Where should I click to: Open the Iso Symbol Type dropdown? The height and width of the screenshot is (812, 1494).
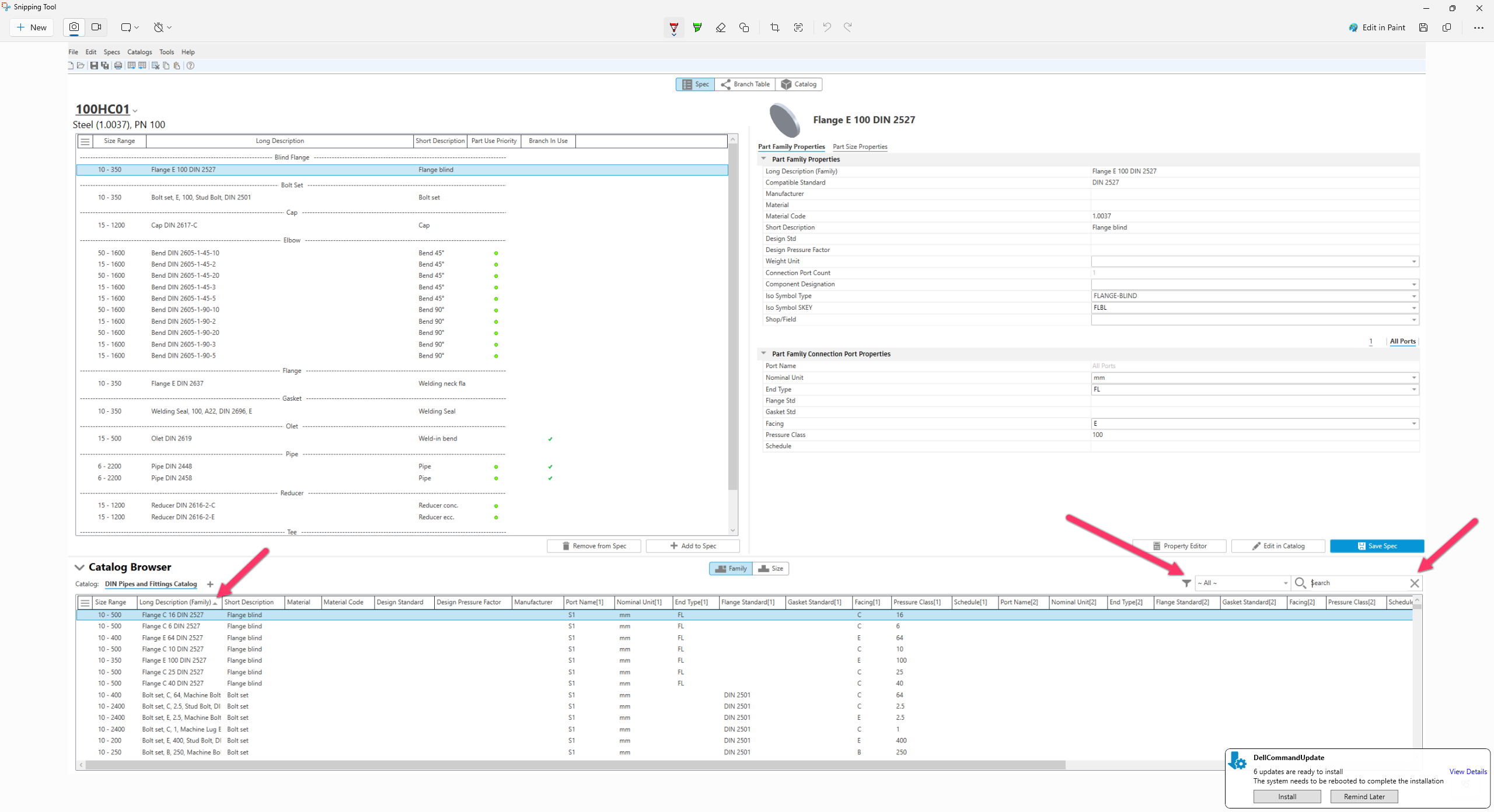(1414, 296)
